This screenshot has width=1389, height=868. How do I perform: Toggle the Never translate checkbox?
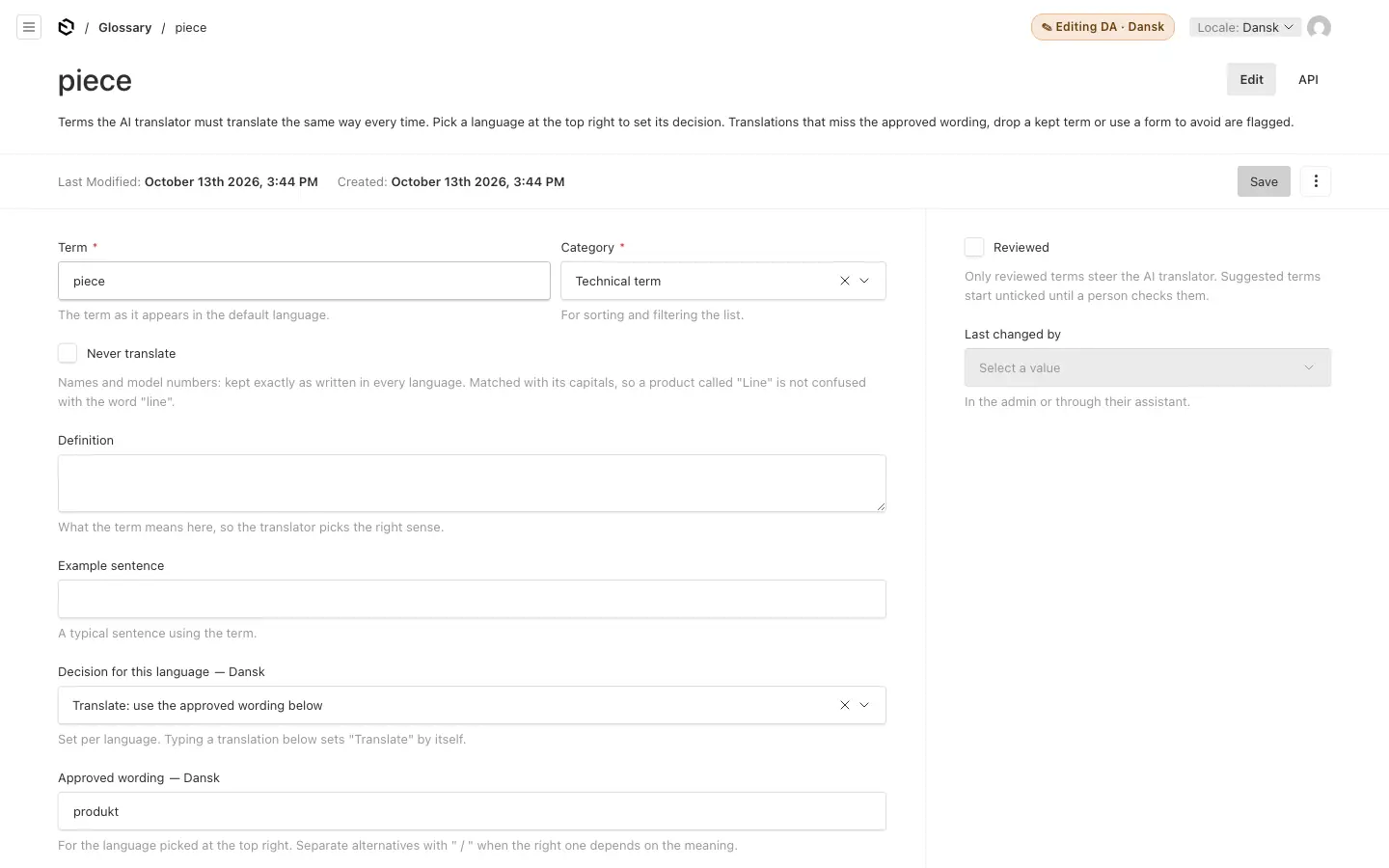pyautogui.click(x=68, y=353)
